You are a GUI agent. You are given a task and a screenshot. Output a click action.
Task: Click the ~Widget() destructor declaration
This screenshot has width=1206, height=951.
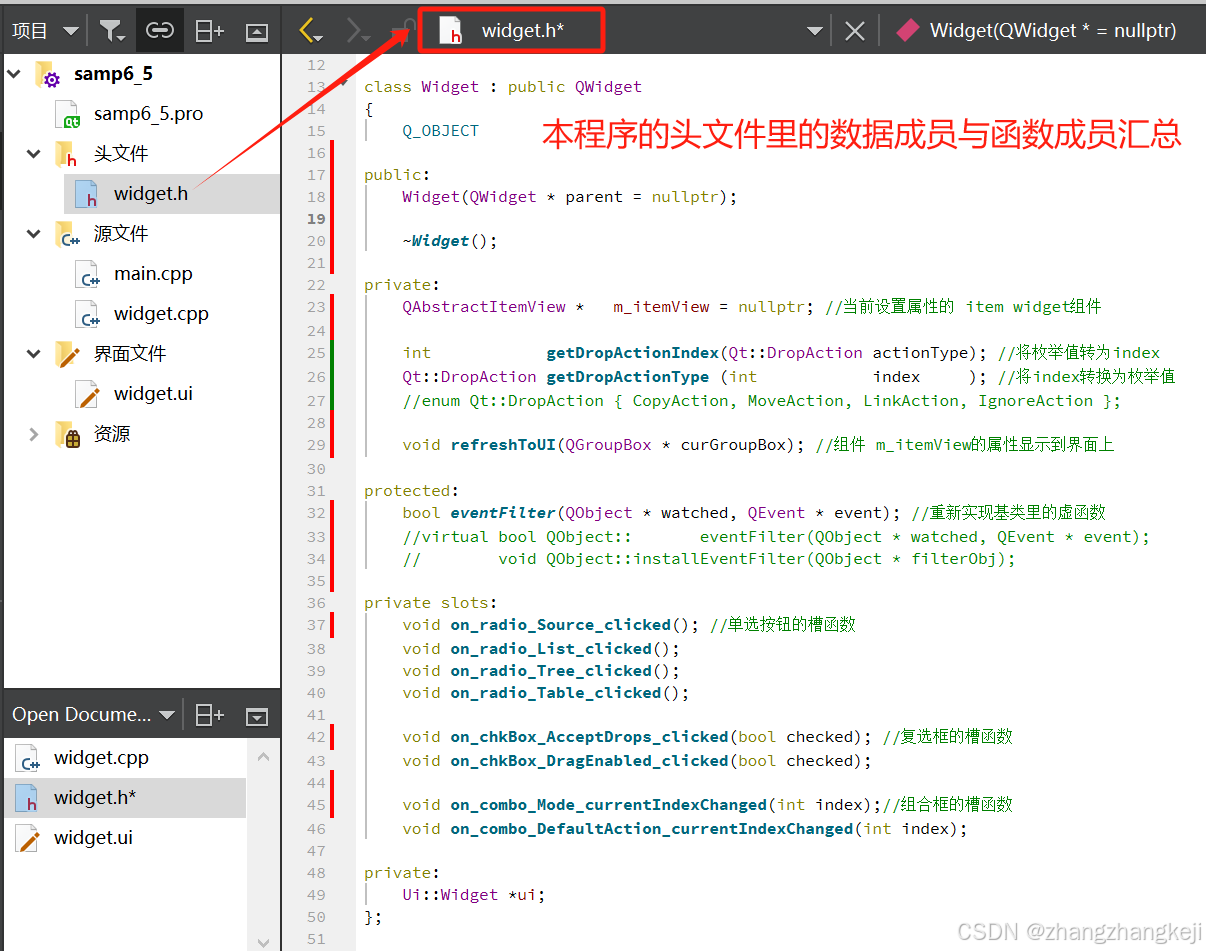[x=449, y=241]
